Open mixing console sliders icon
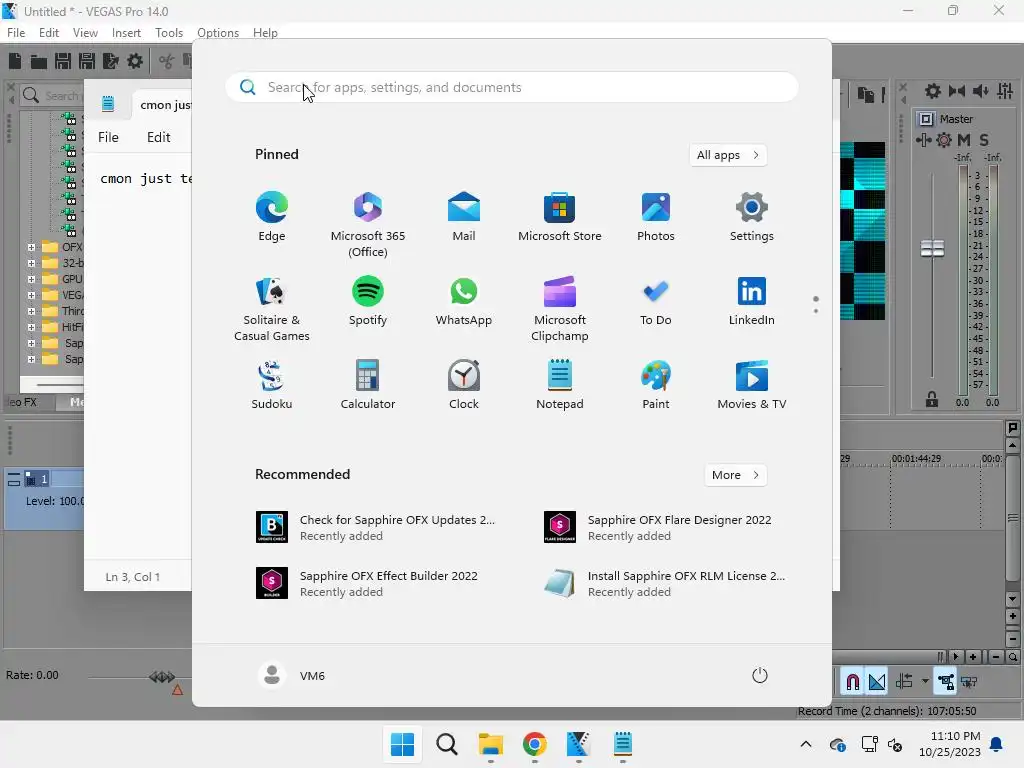 (x=1005, y=91)
